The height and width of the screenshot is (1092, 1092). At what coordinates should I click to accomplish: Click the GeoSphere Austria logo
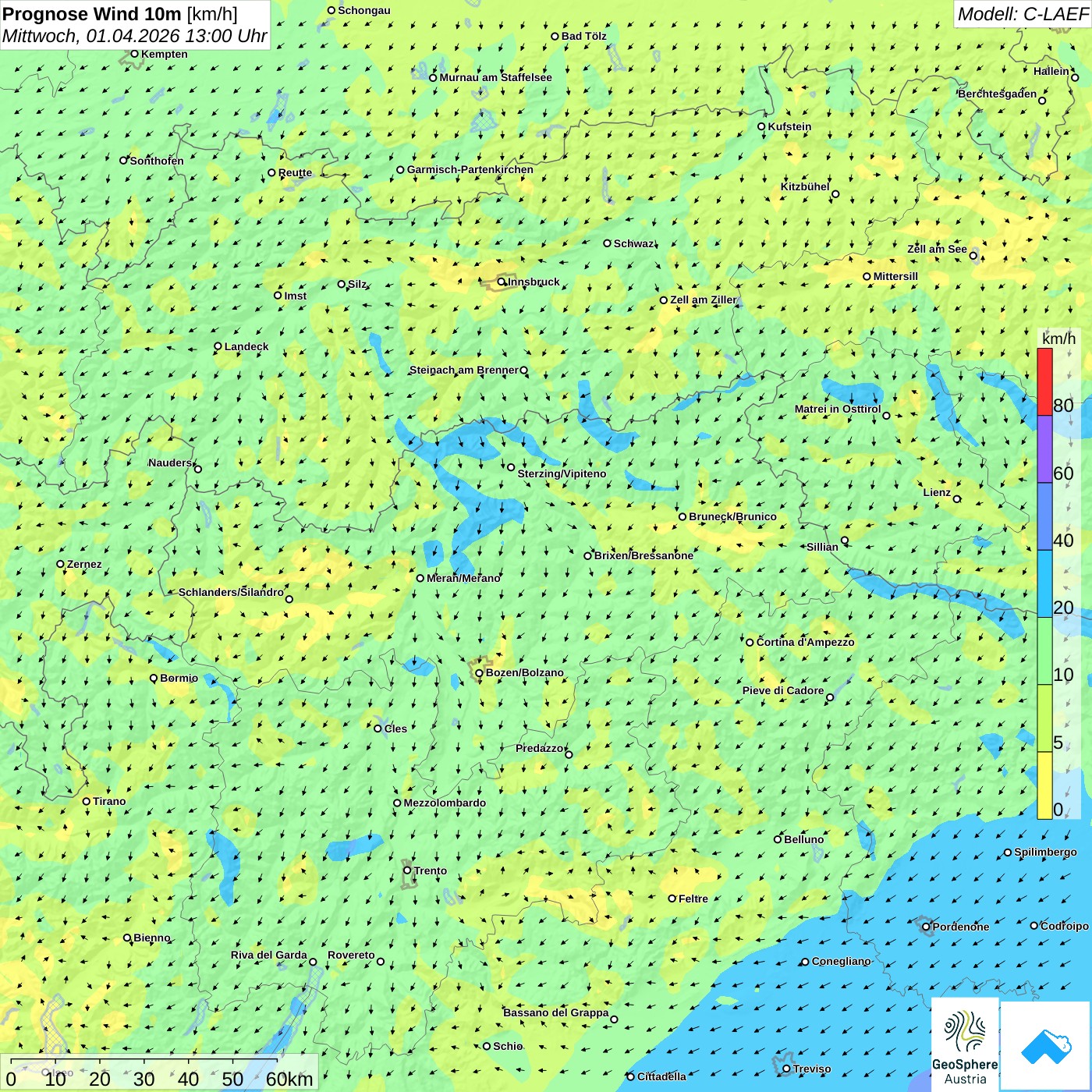965,1044
